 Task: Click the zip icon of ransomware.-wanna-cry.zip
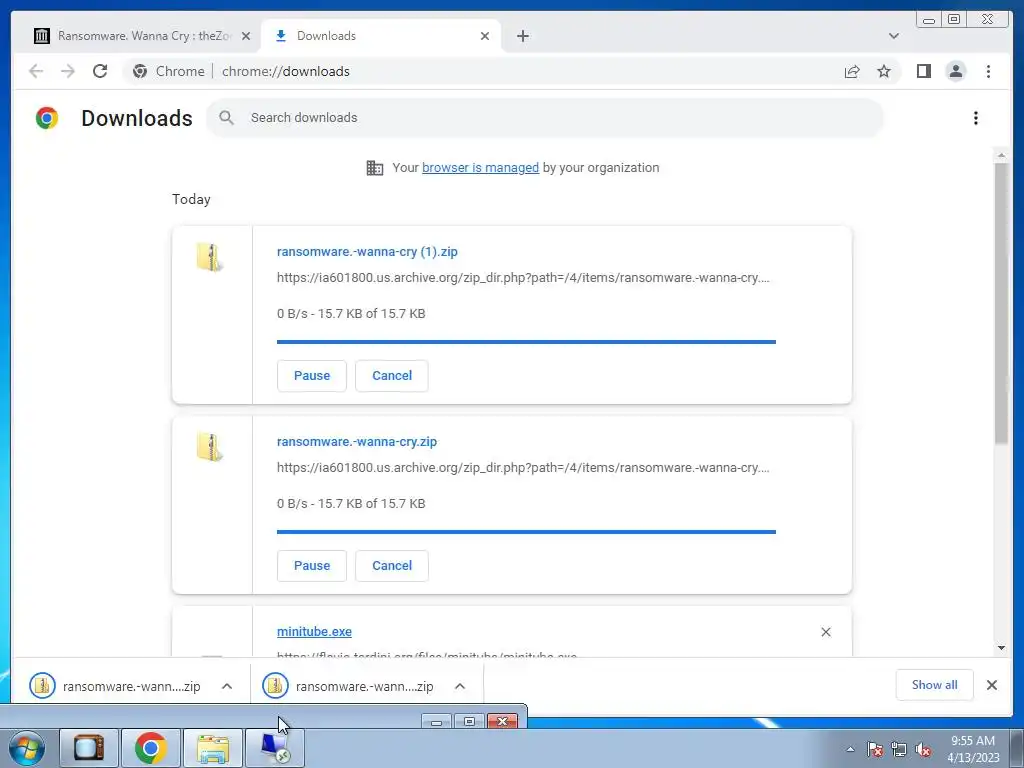210,447
